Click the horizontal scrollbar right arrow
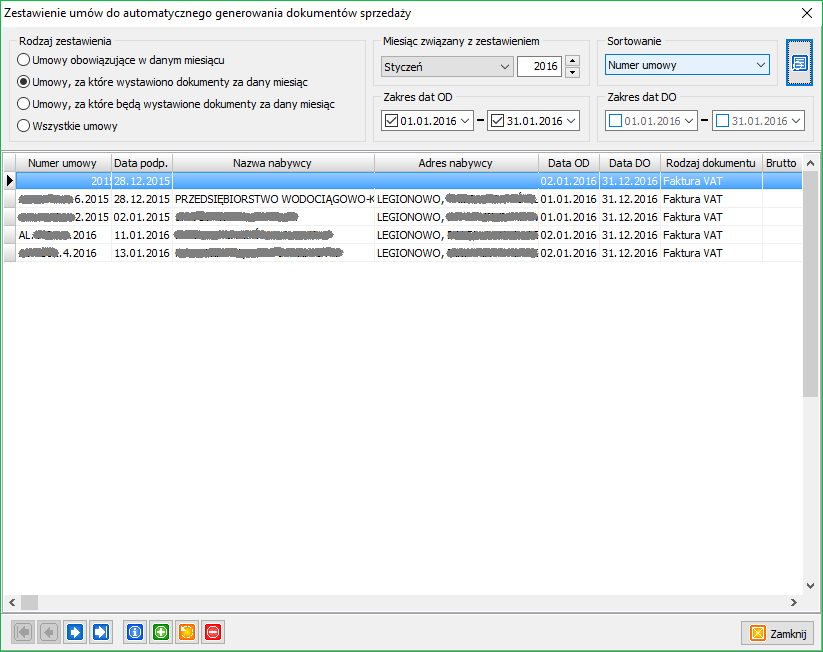 click(x=793, y=603)
